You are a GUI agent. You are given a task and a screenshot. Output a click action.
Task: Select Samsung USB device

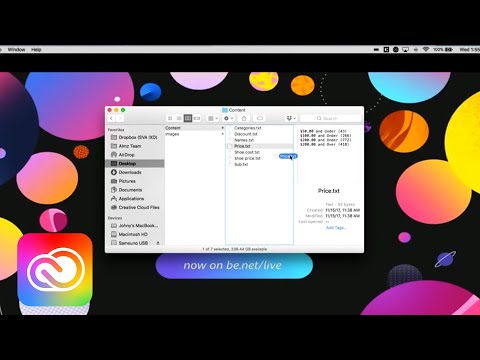(x=132, y=243)
